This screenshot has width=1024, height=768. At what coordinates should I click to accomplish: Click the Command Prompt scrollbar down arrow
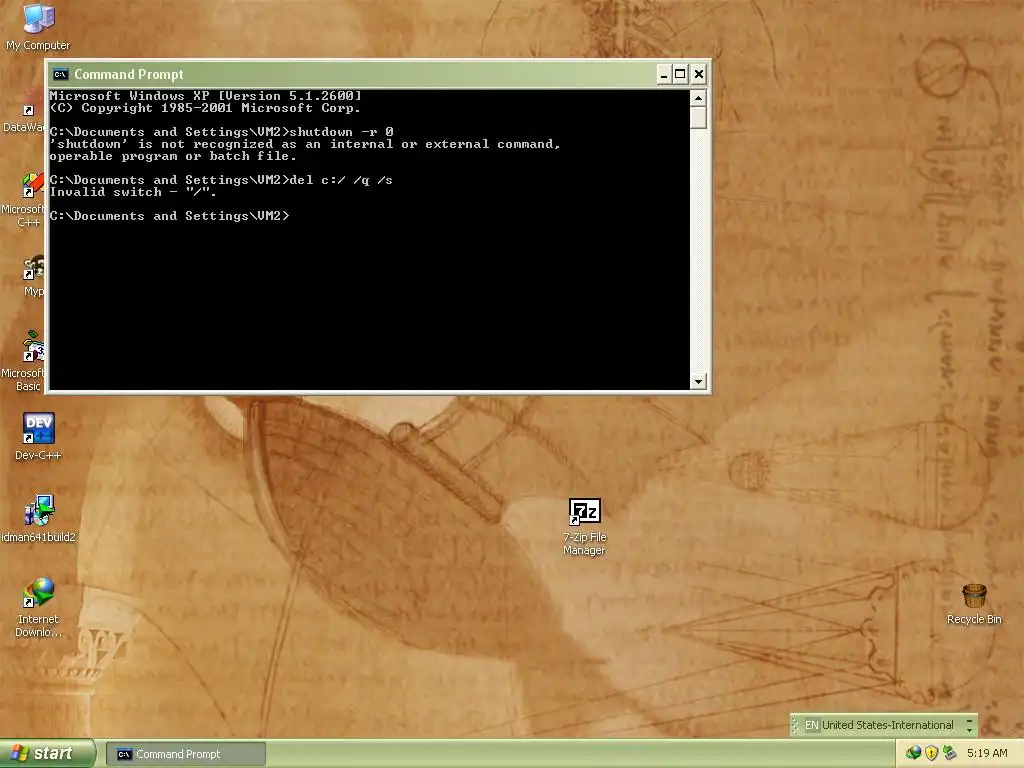tap(698, 381)
